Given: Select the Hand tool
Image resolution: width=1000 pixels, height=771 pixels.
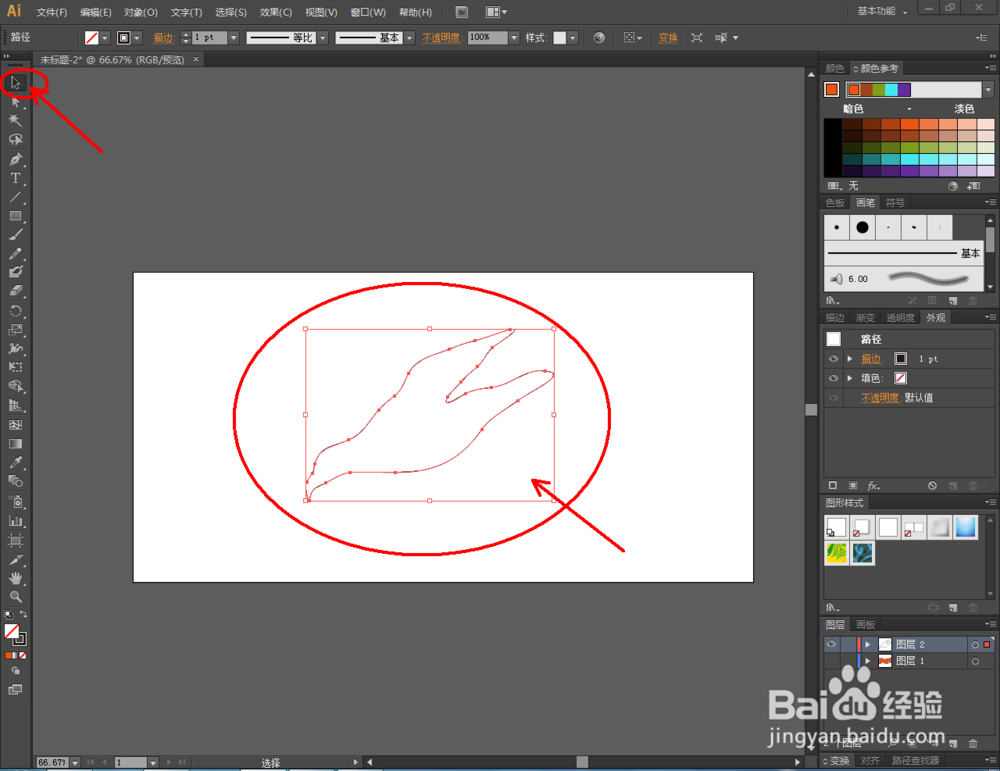Looking at the screenshot, I should tap(15, 578).
